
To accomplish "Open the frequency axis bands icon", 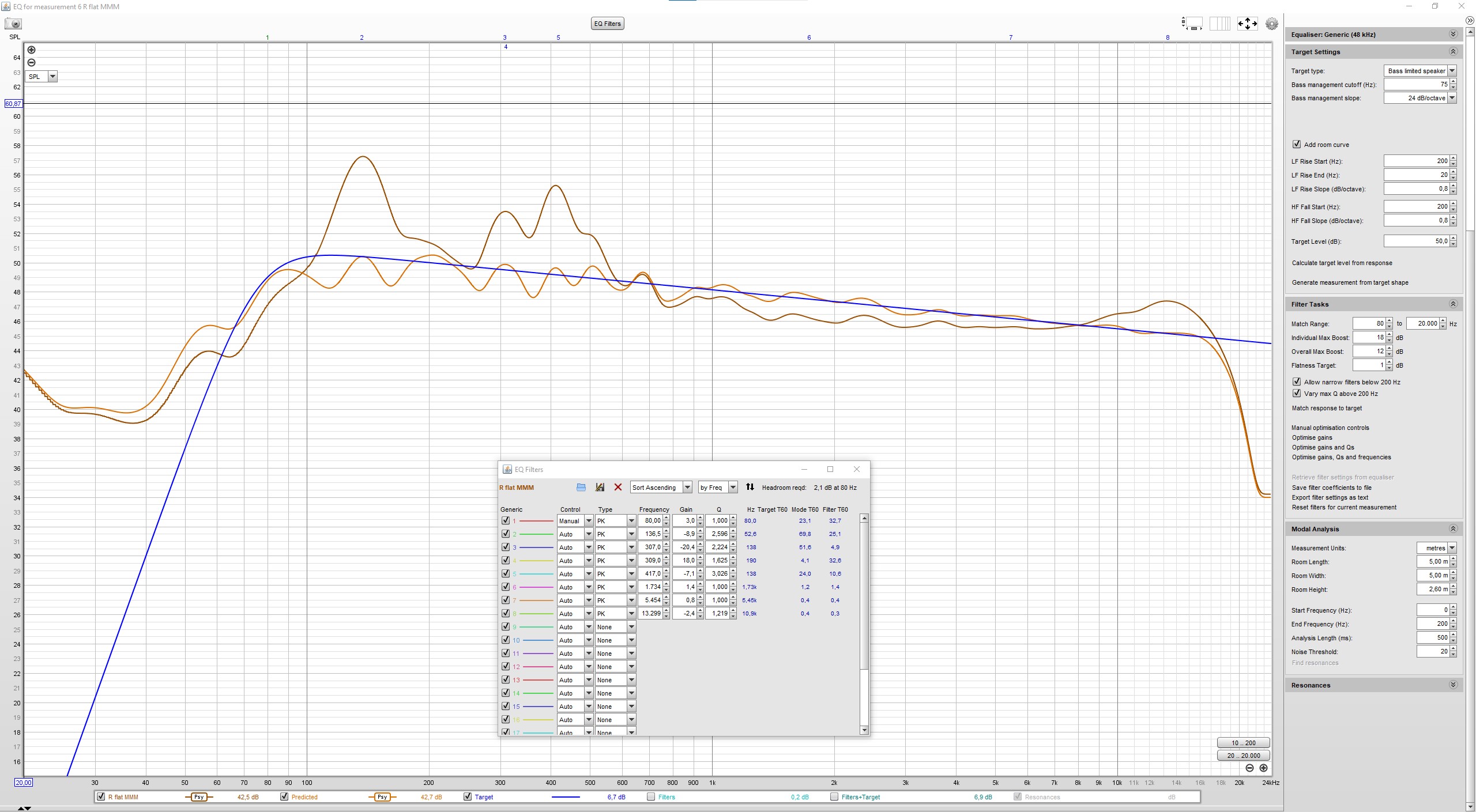I will (1219, 24).
